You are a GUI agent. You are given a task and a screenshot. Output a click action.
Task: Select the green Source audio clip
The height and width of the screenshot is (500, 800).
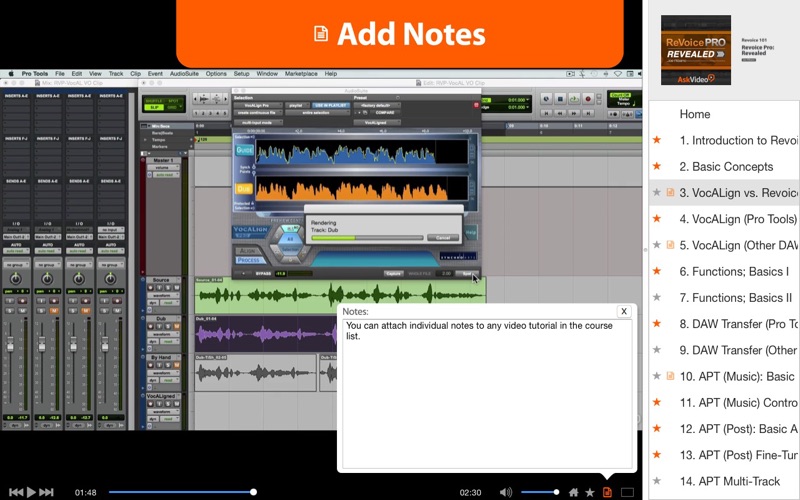[340, 295]
